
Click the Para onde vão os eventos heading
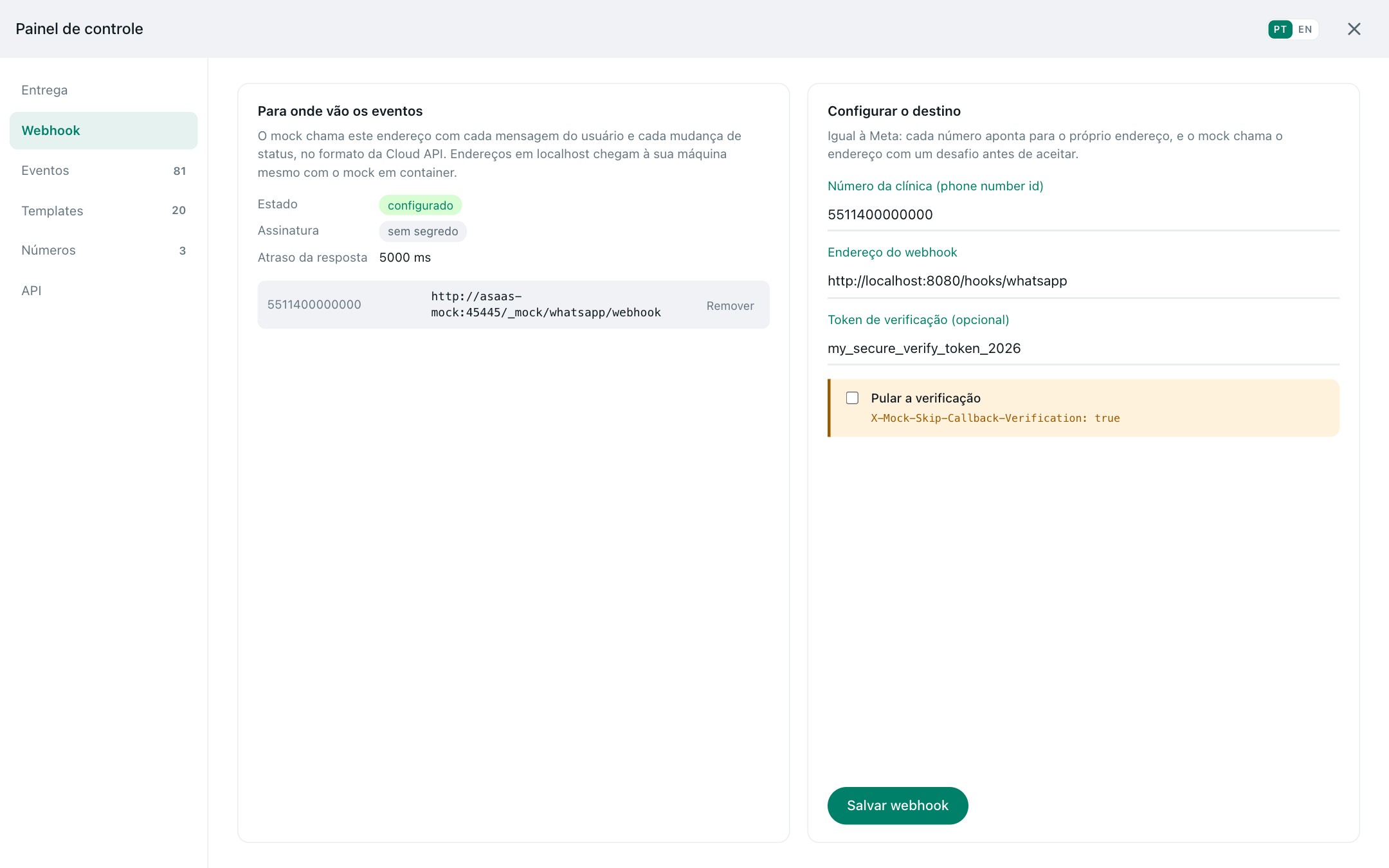340,111
